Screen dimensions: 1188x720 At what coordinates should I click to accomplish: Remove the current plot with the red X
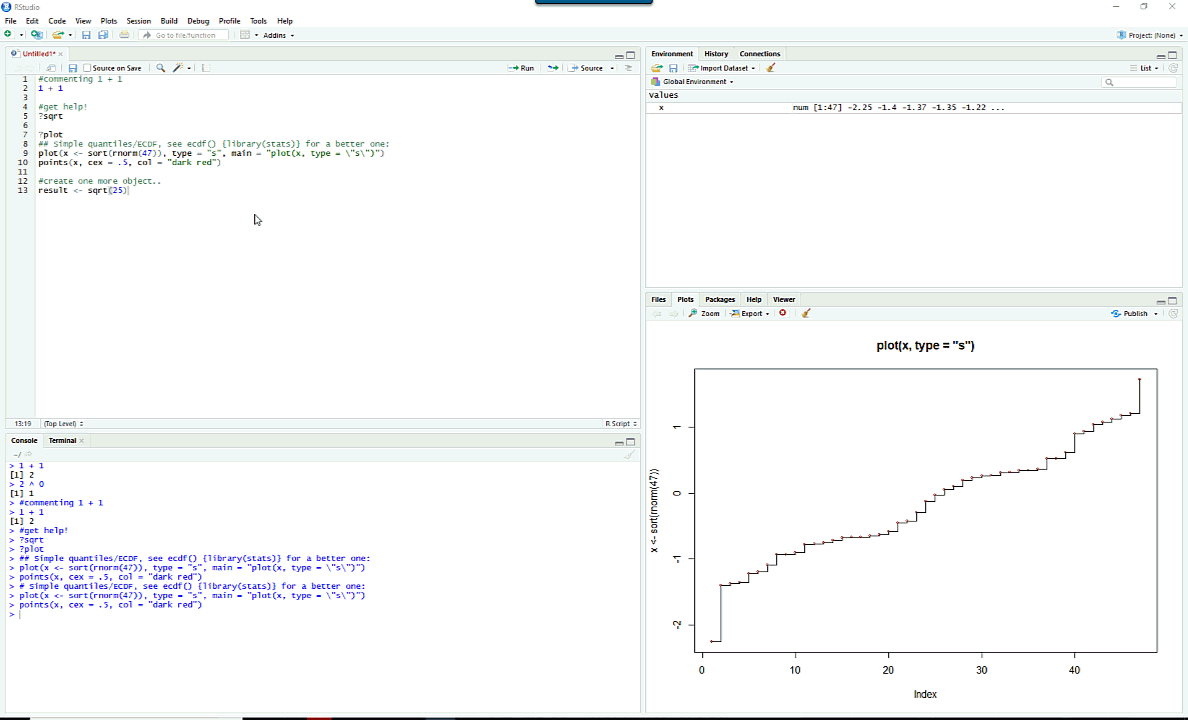coord(783,313)
